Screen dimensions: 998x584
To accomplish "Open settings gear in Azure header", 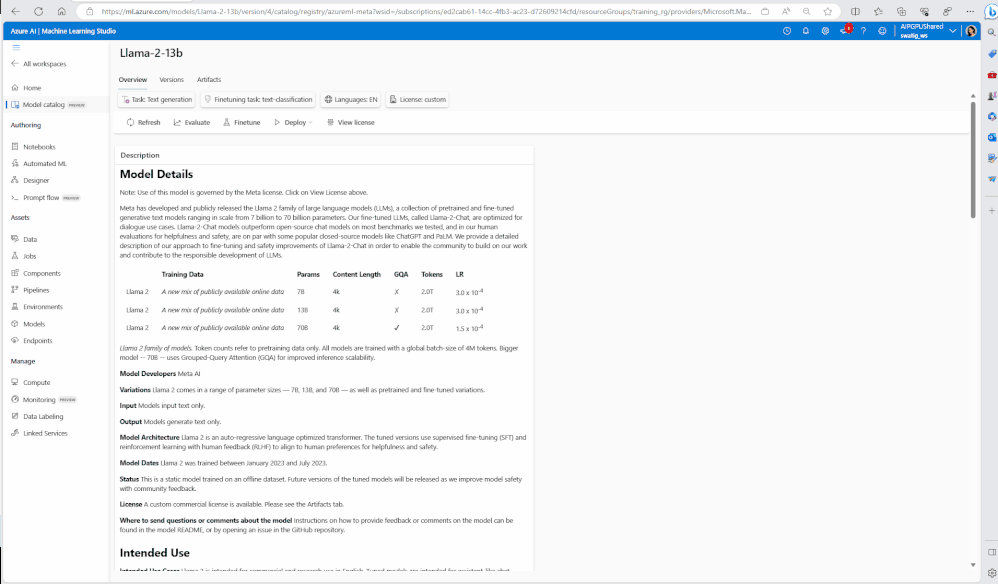I will (x=825, y=31).
